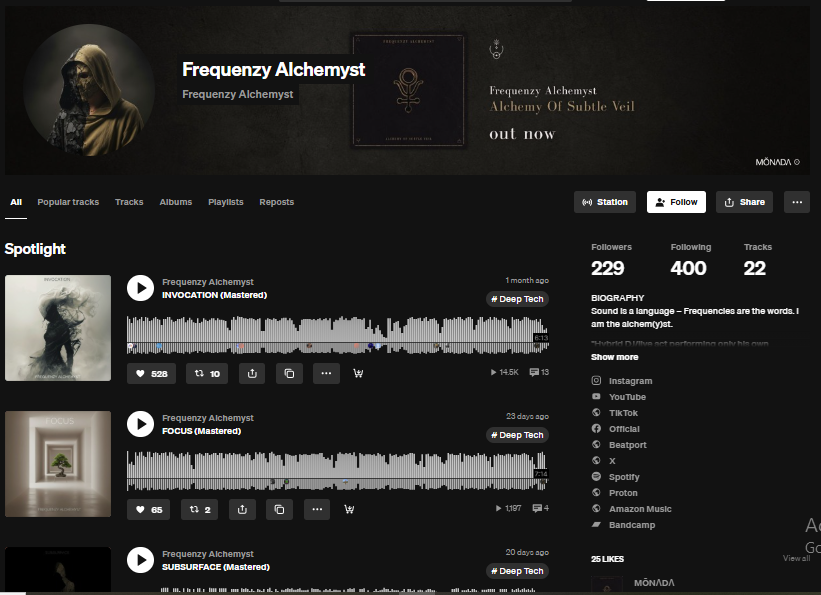Open the more options ellipsis on INVOCATION
This screenshot has width=821, height=595.
point(326,373)
